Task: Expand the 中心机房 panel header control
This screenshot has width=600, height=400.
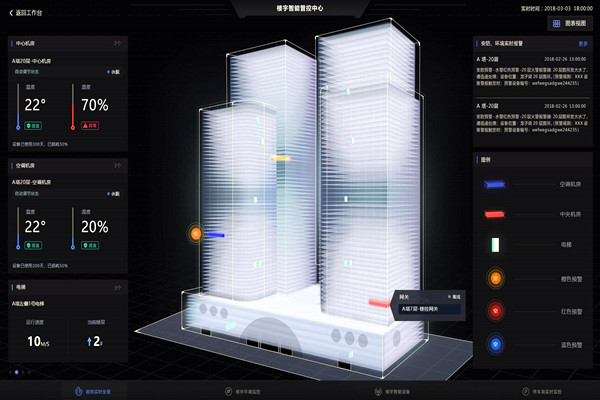Action: point(118,45)
